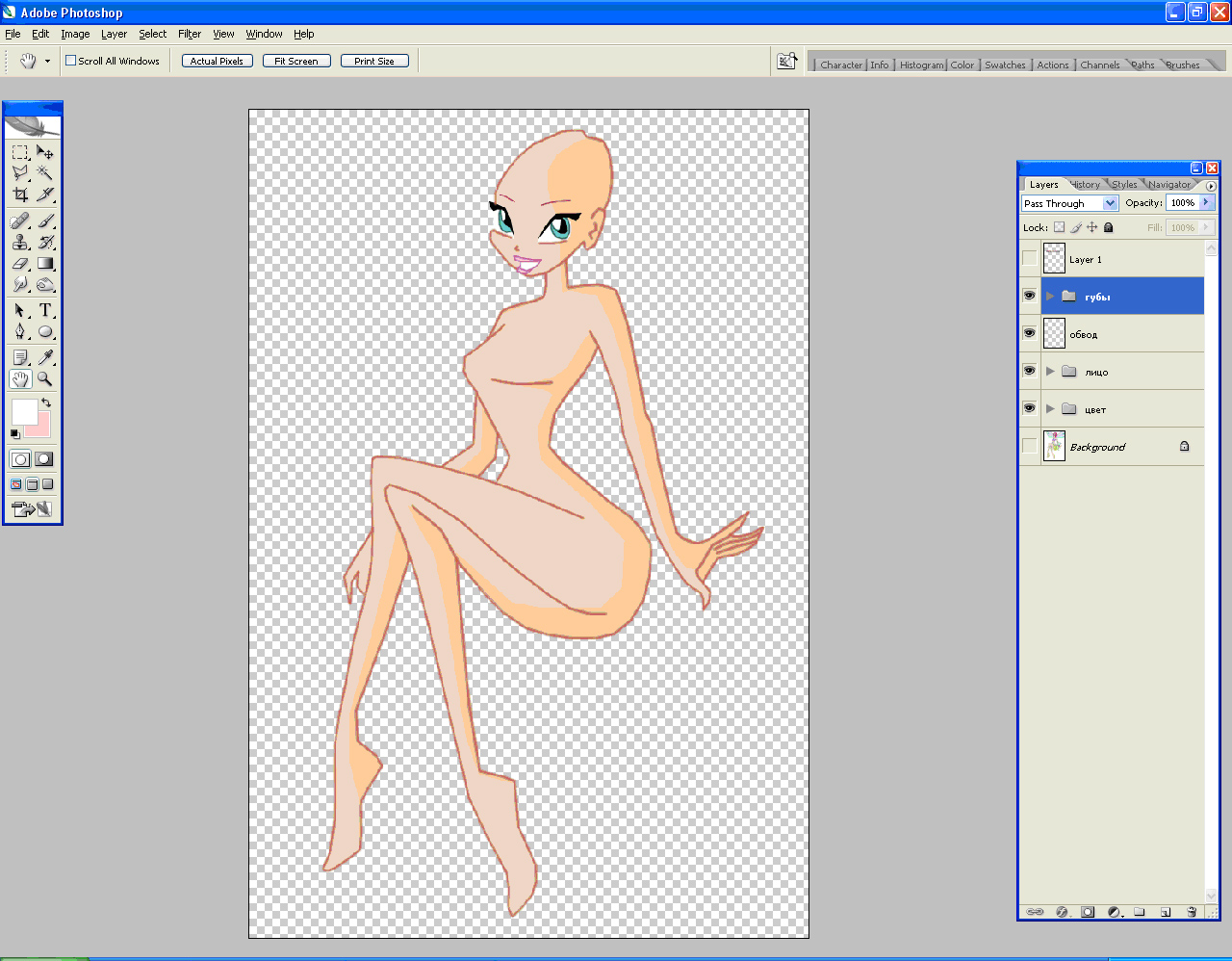Show the Background layer visibility box
The image size is (1232, 961).
click(1030, 446)
